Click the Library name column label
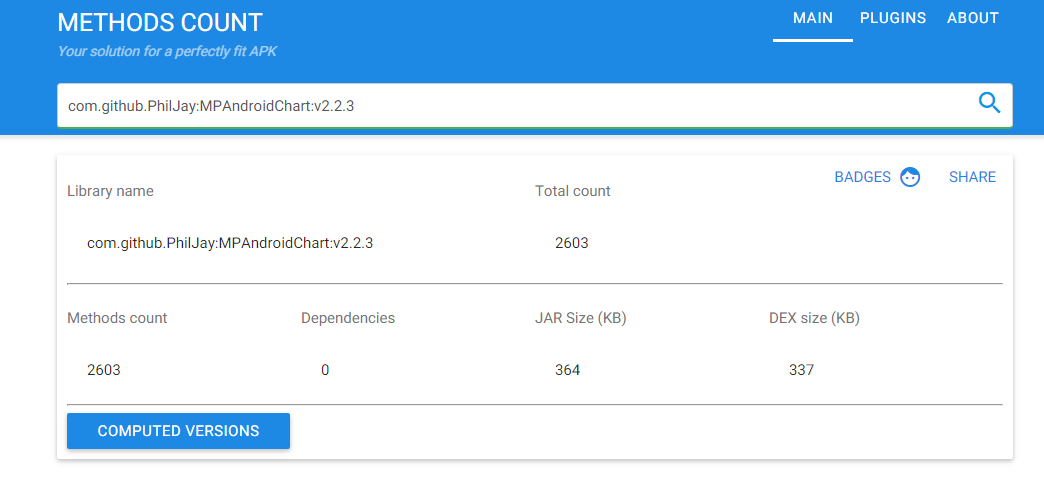The width and height of the screenshot is (1044, 487). pos(111,191)
